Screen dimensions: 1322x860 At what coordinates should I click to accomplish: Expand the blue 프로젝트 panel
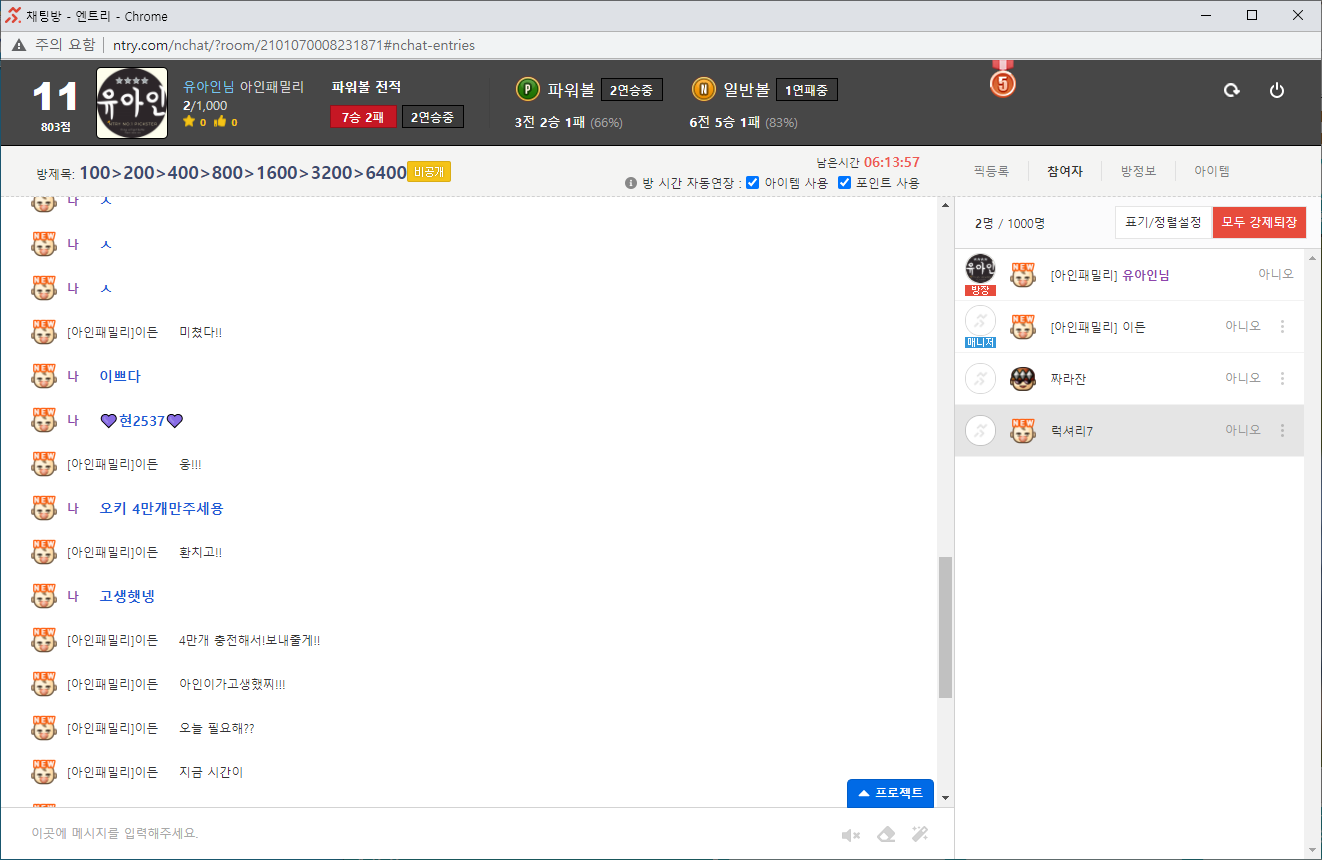pos(890,793)
